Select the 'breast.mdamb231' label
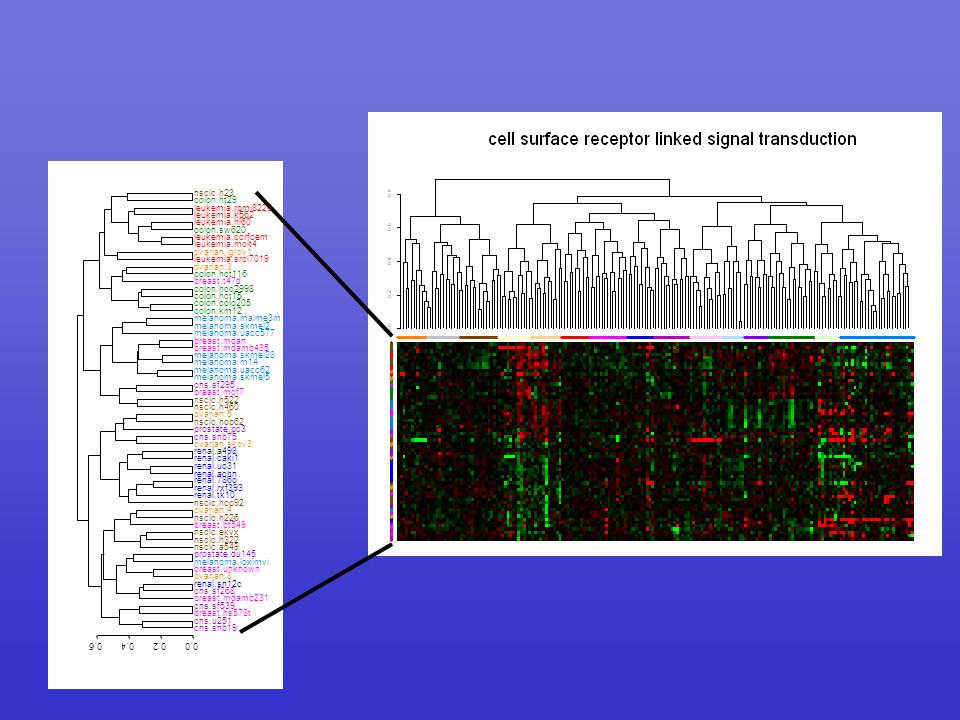The image size is (960, 720). coord(231,599)
